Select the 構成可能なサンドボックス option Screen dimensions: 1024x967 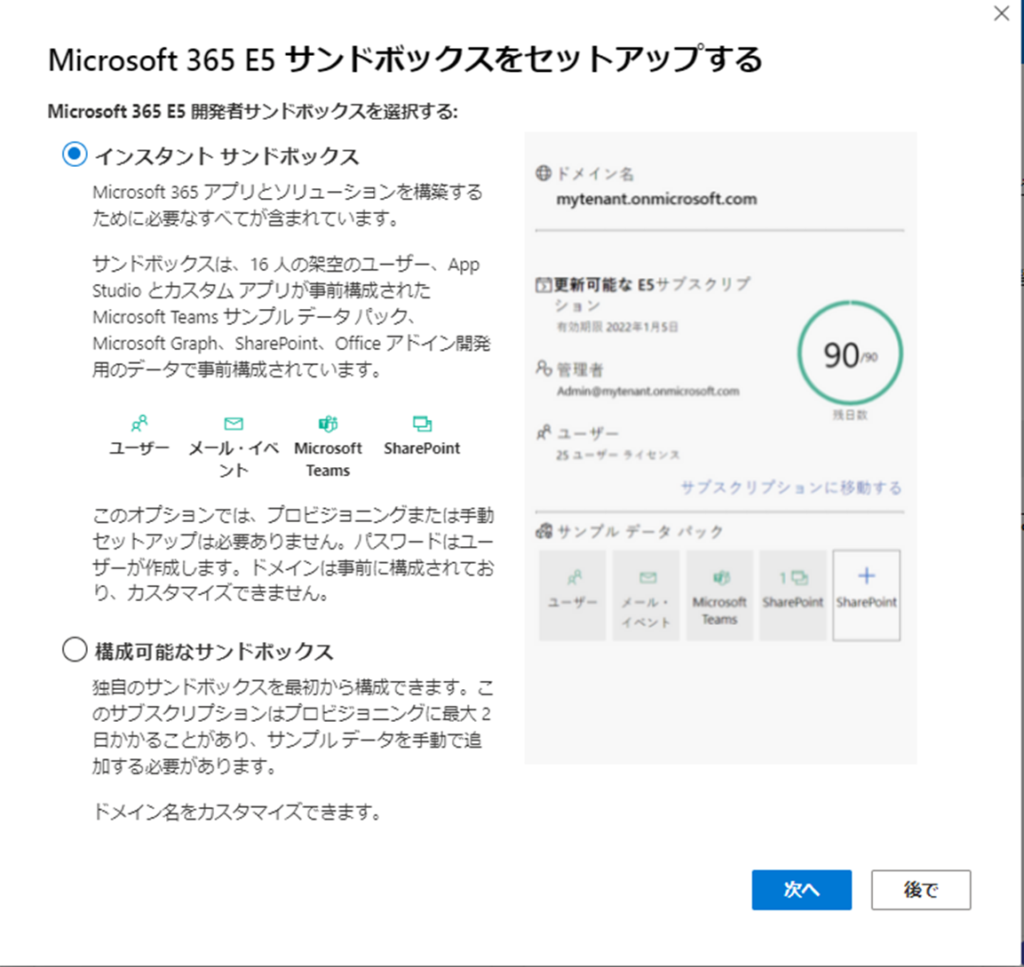(74, 649)
